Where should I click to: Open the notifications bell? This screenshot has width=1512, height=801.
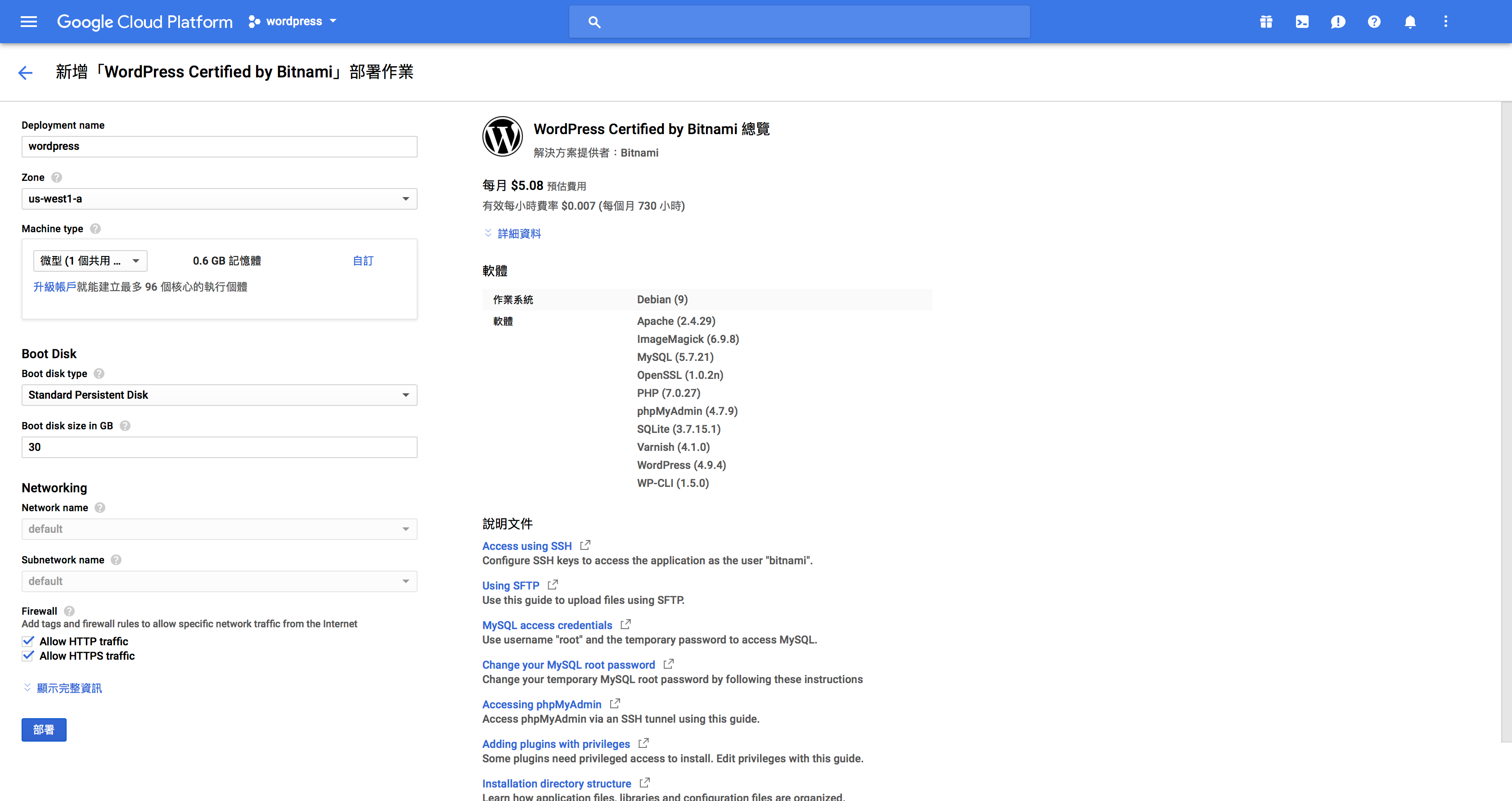click(1410, 22)
